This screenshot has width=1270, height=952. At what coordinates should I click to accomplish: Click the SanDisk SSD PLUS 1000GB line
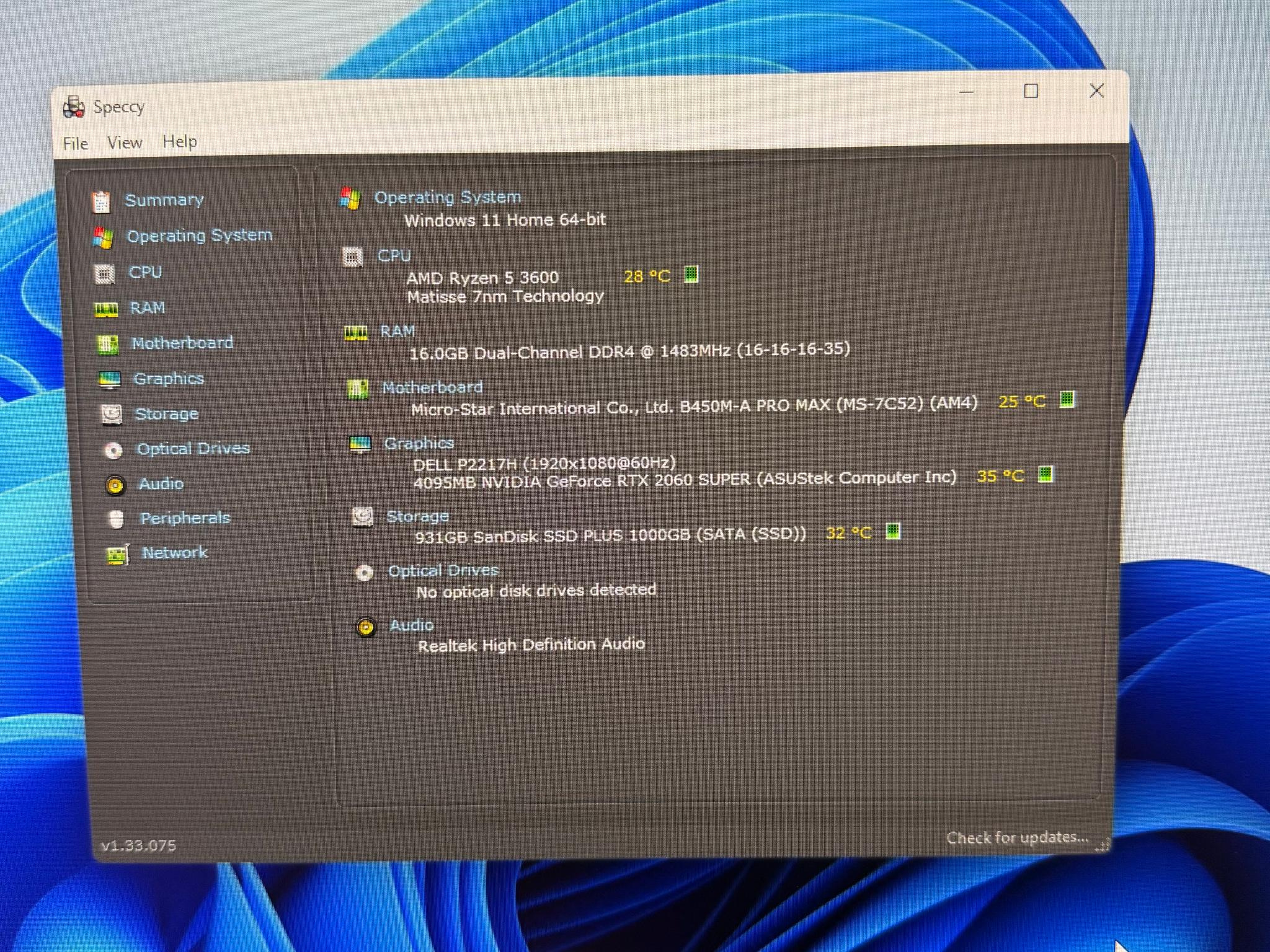pyautogui.click(x=611, y=535)
